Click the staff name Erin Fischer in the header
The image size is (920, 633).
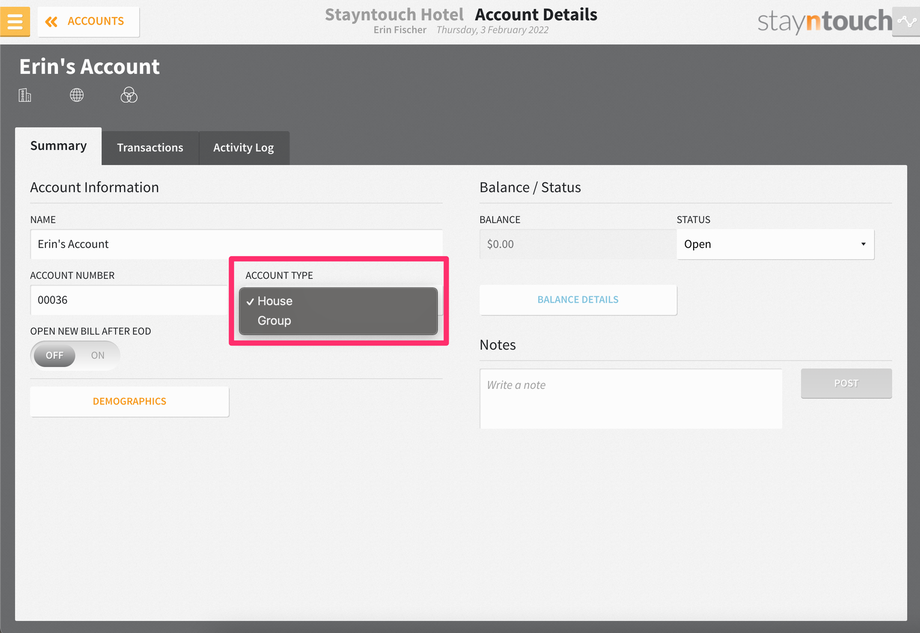point(400,30)
